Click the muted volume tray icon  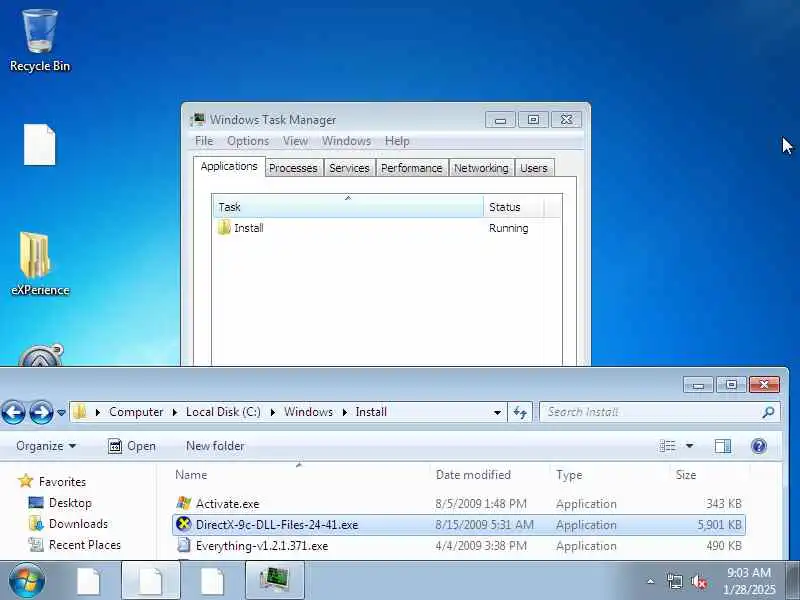(699, 581)
